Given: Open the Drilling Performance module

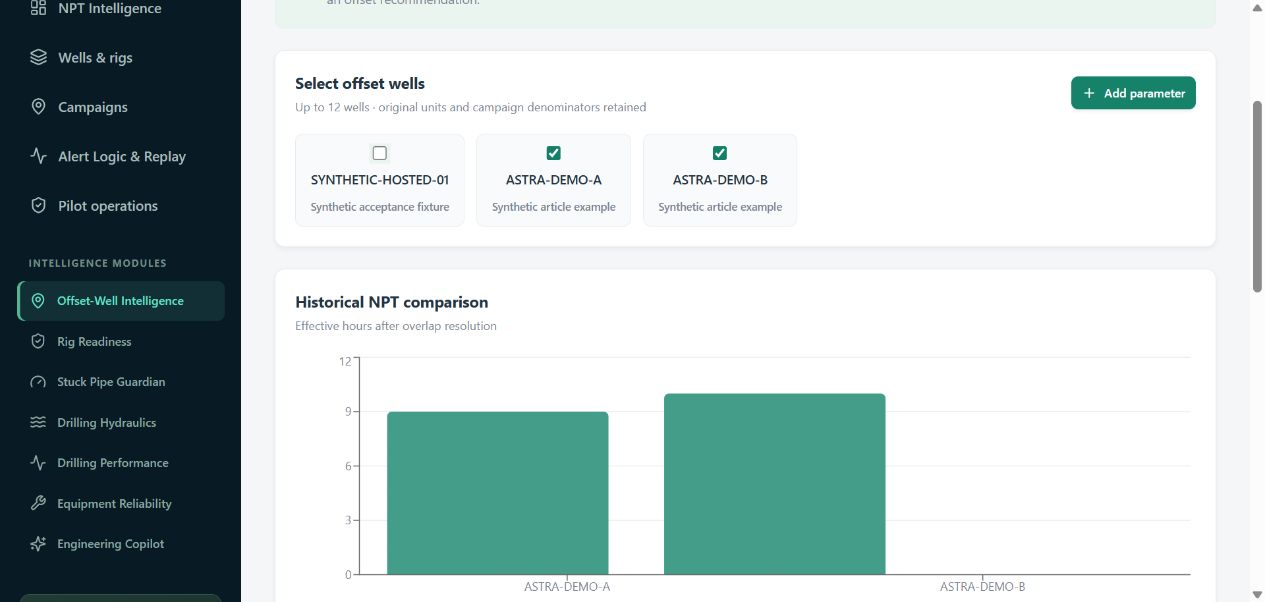Looking at the screenshot, I should 121,463.
